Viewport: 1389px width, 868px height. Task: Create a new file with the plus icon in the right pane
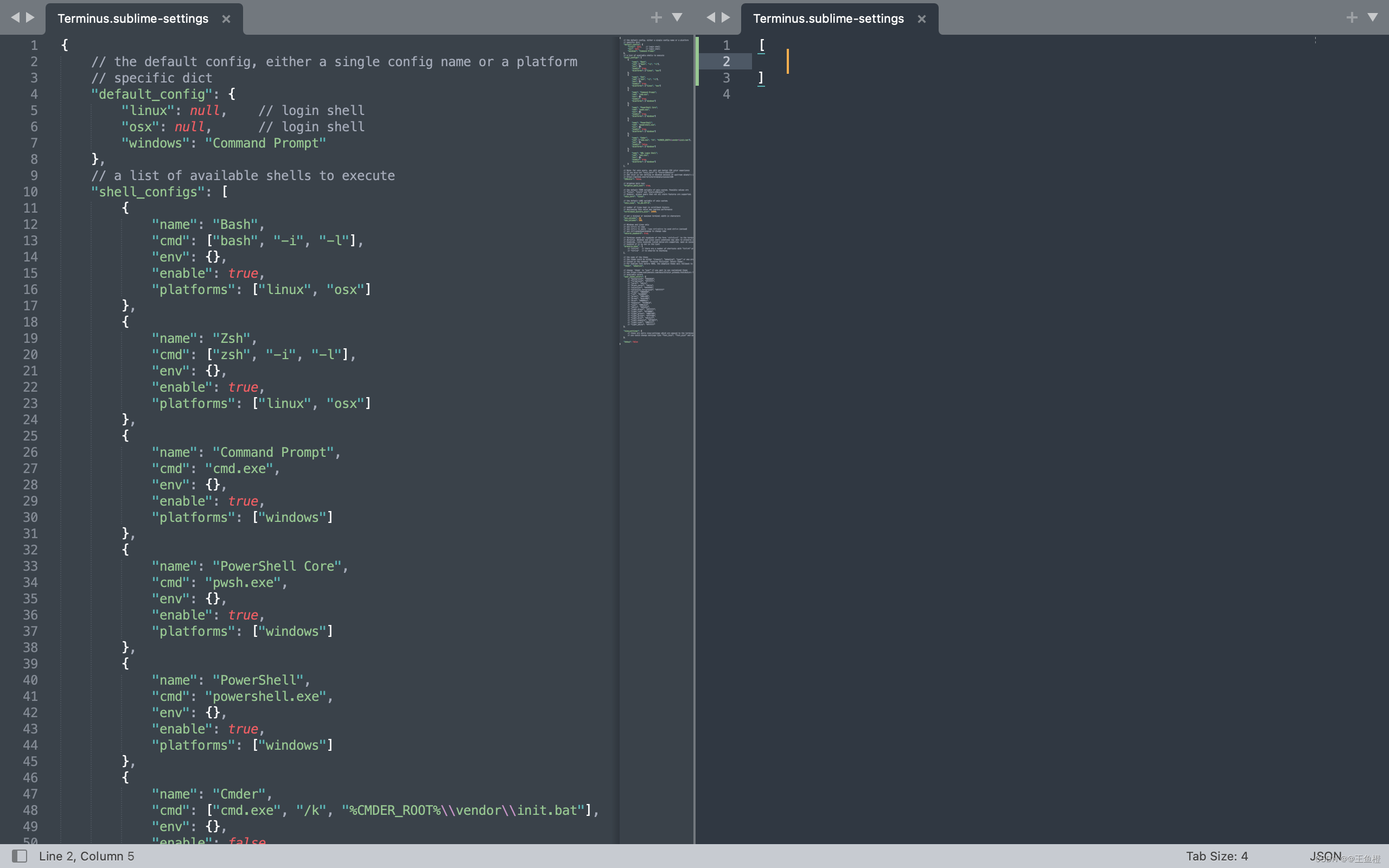[x=1352, y=17]
